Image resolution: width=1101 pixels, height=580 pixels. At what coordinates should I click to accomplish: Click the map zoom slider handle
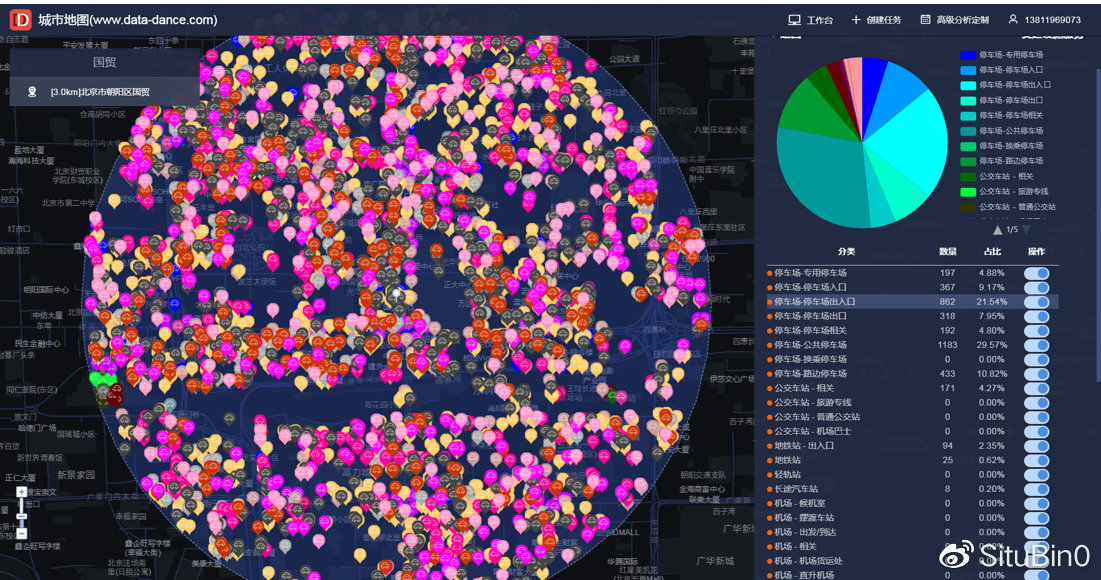[x=22, y=517]
